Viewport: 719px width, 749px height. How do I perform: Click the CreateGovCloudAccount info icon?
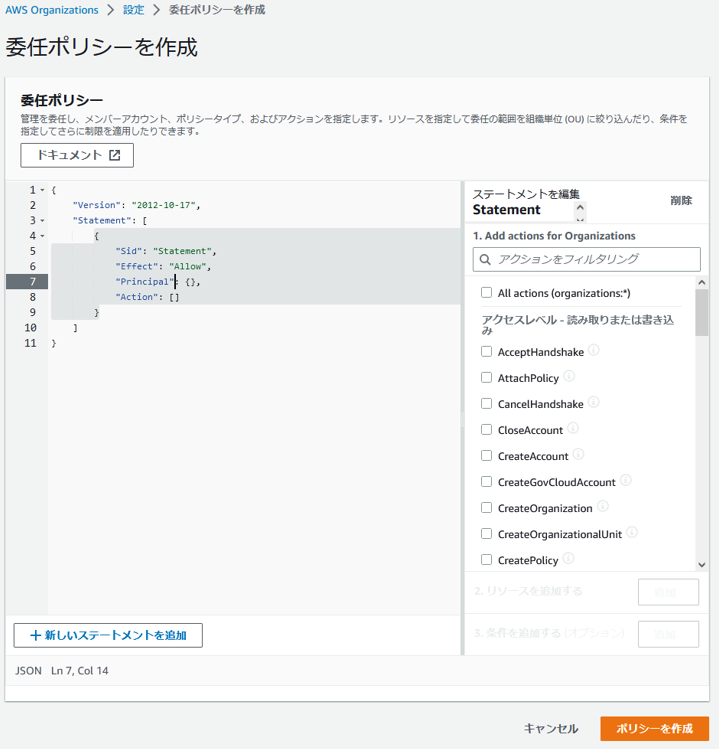(x=625, y=480)
